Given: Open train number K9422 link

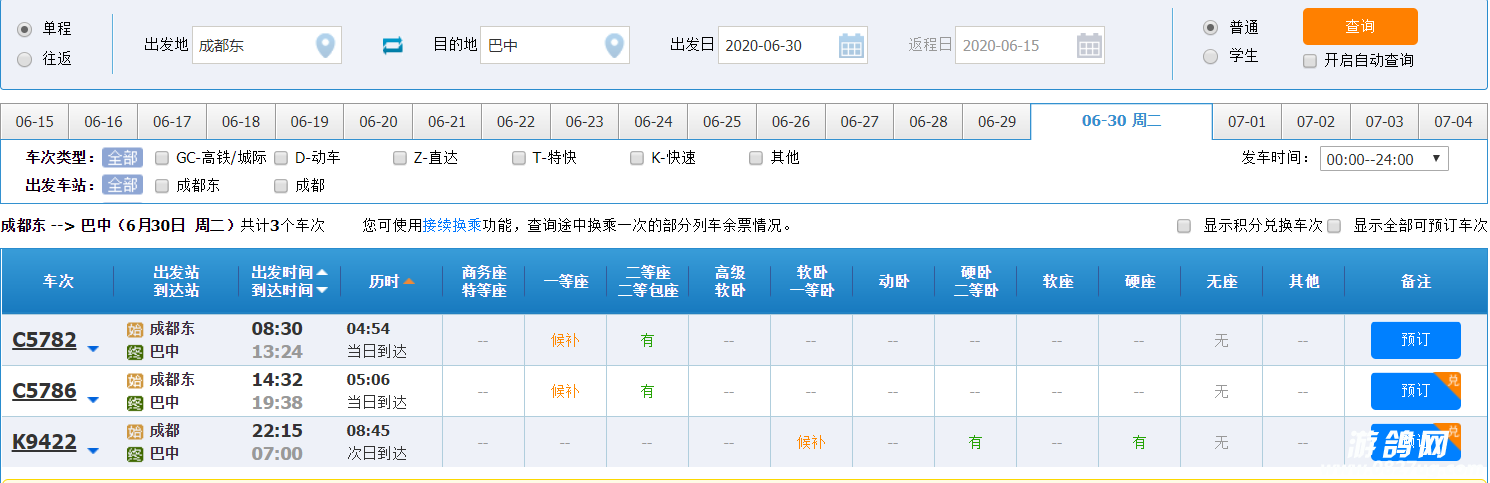Looking at the screenshot, I should point(44,442).
